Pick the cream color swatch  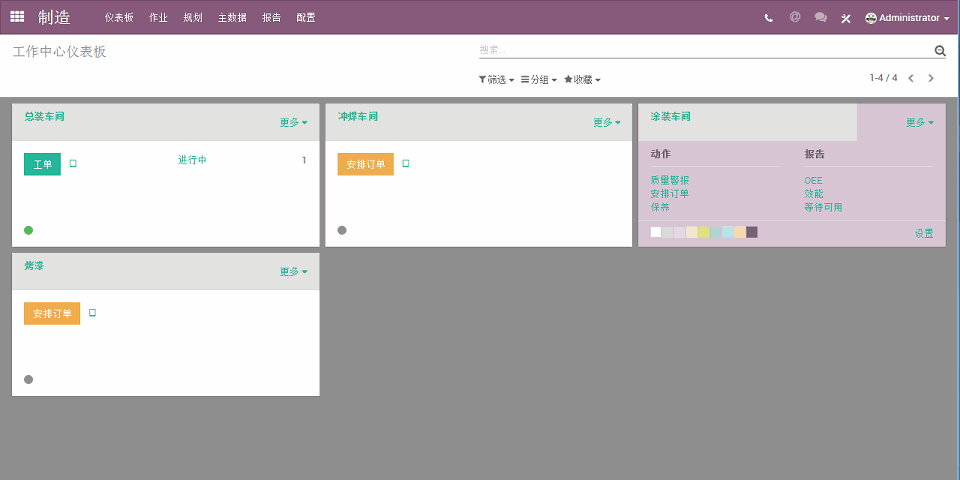pos(692,232)
